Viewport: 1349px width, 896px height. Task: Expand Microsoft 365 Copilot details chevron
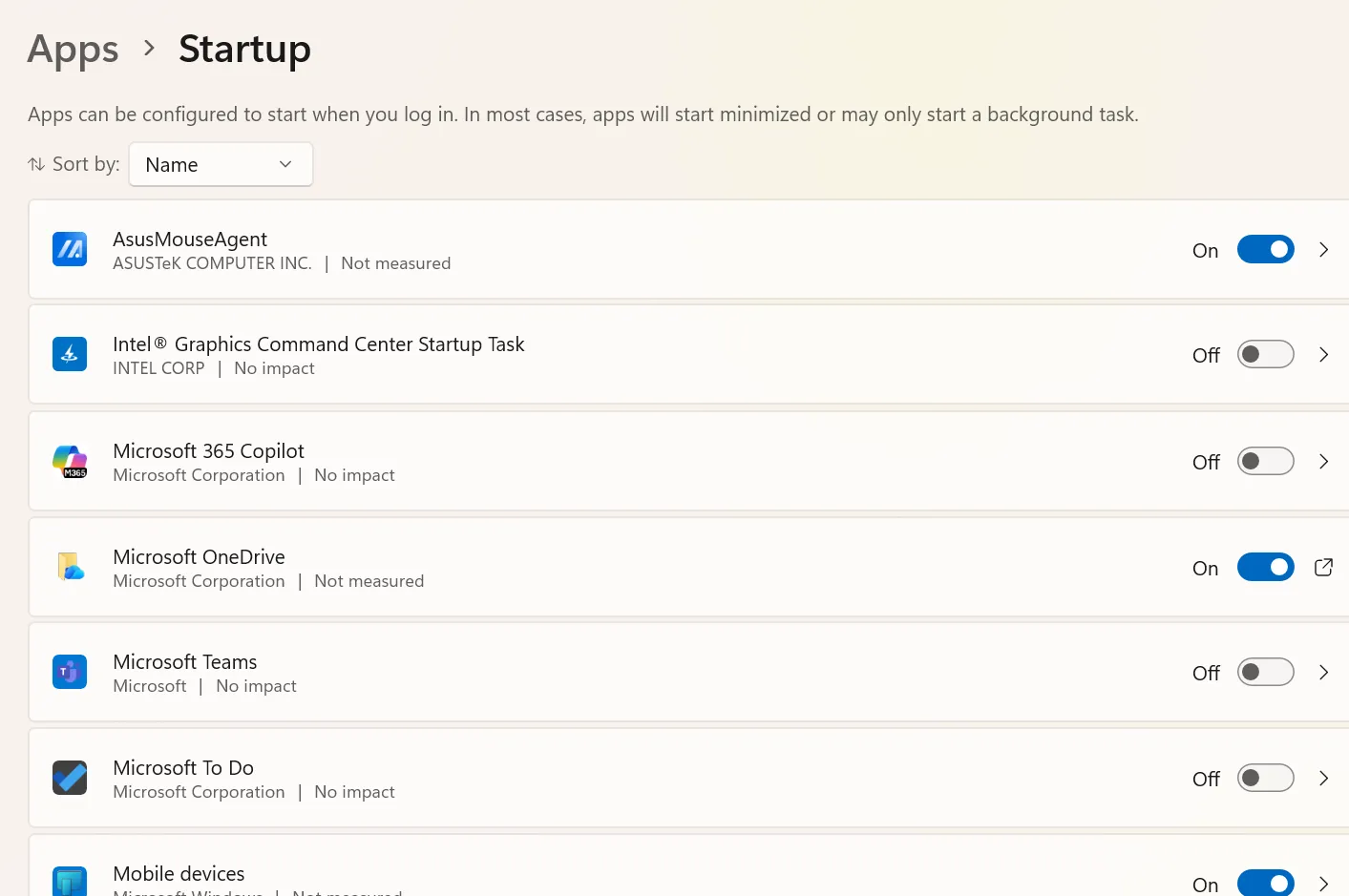pos(1323,461)
